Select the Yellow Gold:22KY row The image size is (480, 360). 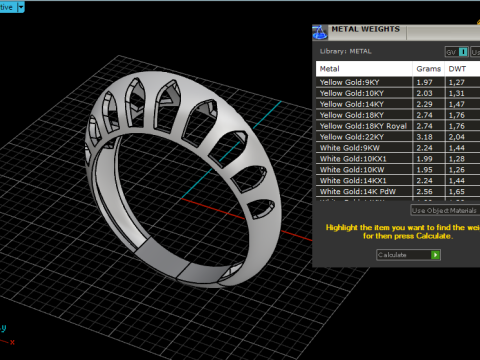point(398,137)
